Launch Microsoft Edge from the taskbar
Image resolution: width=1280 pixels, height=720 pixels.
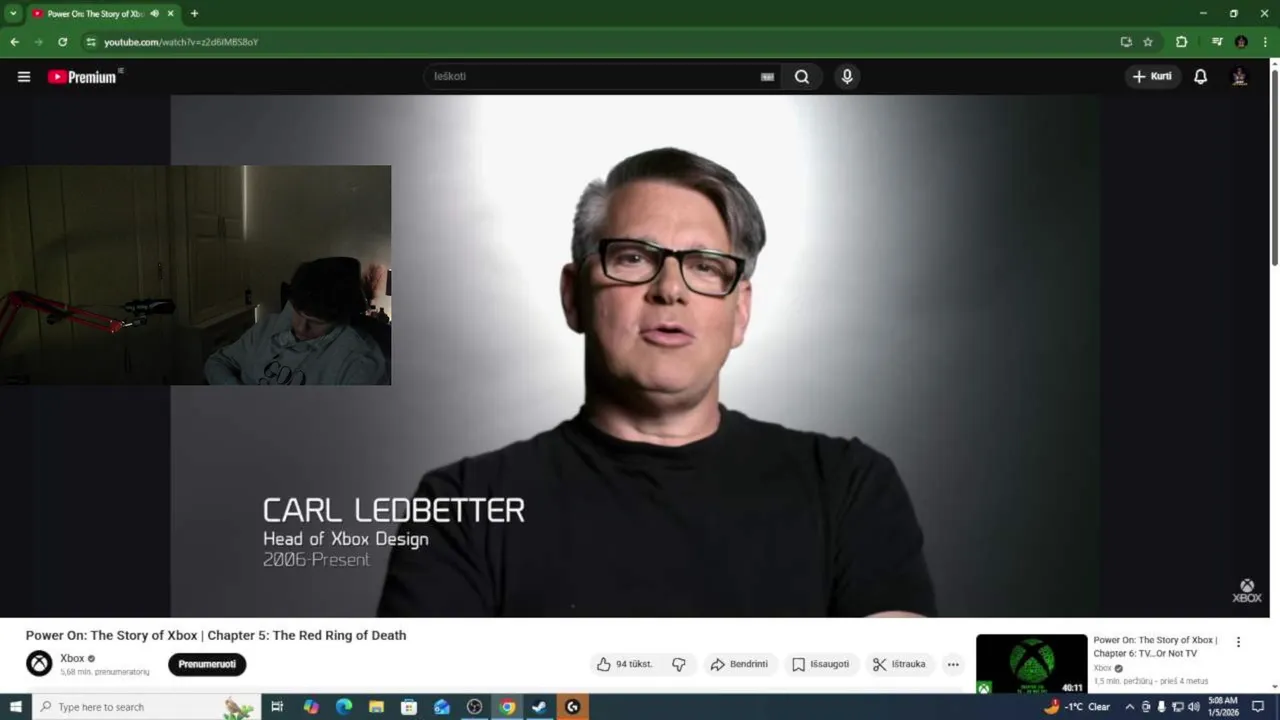[x=343, y=707]
